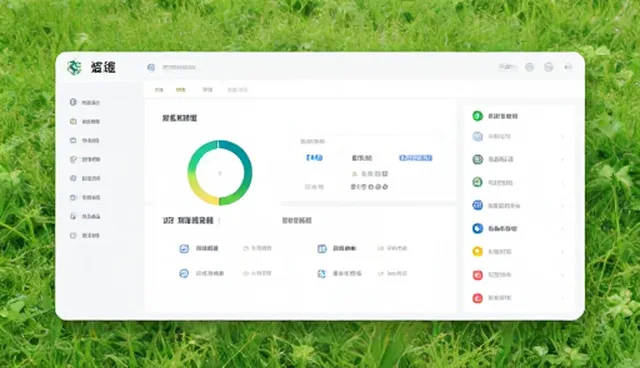Click the top-right blue shortcut icon in lower card
Viewport: 640px width, 368px height.
click(x=322, y=248)
